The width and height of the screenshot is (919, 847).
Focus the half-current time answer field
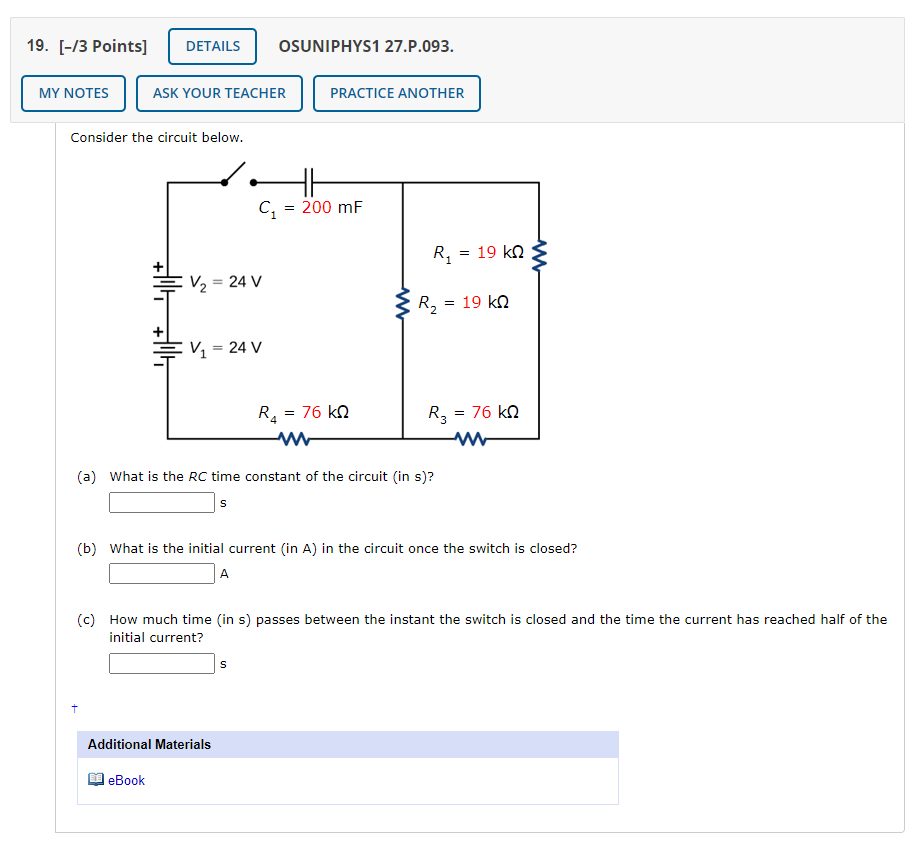[162, 664]
